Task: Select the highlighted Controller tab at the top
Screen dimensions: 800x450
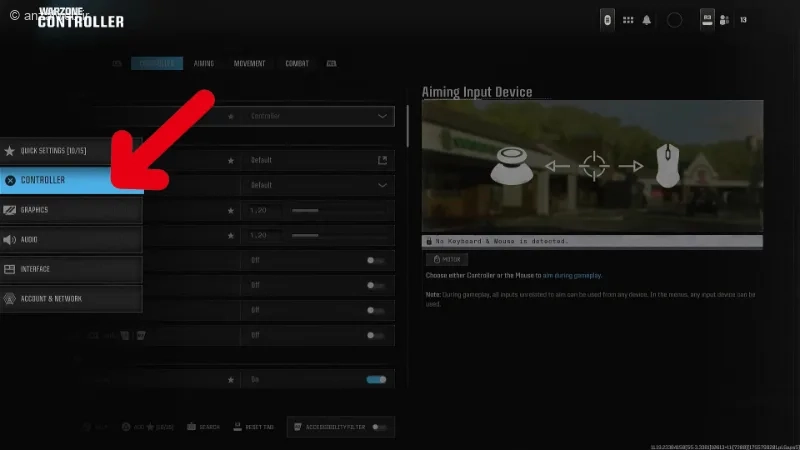Action: (157, 63)
